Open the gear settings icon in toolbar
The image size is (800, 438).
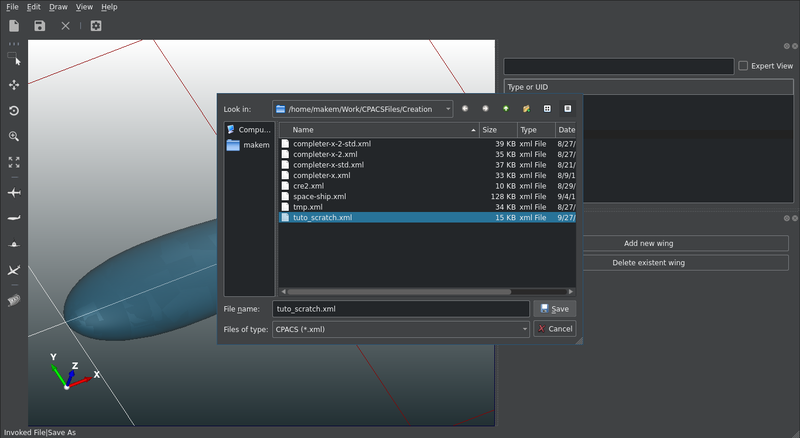pos(96,26)
